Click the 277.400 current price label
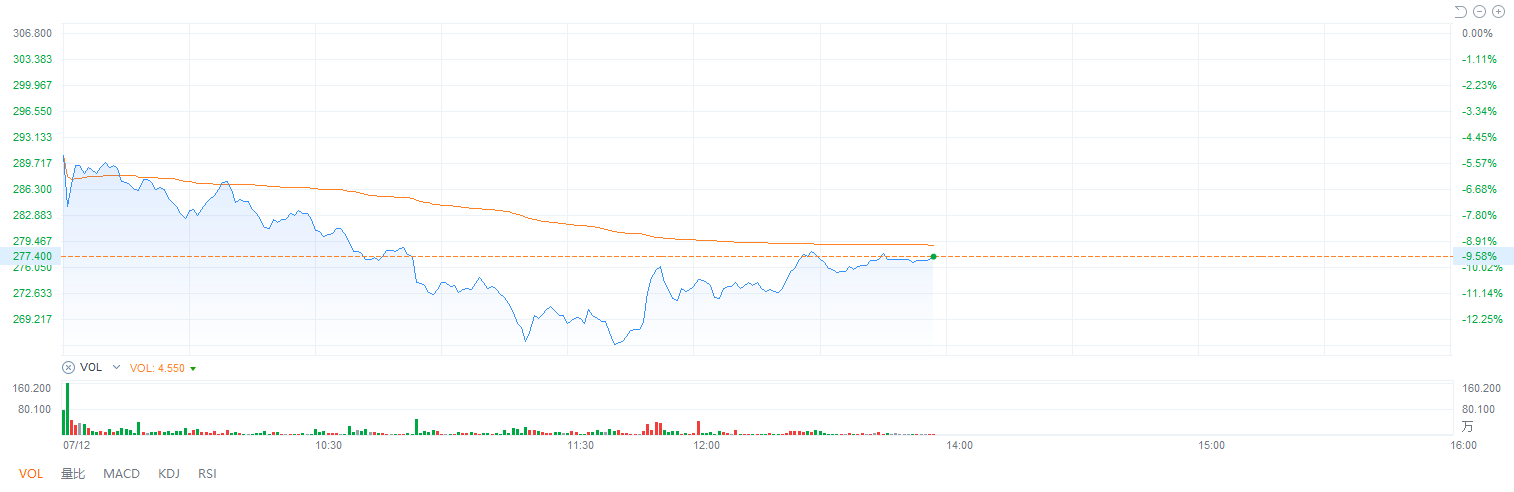The height and width of the screenshot is (492, 1514). [x=32, y=257]
